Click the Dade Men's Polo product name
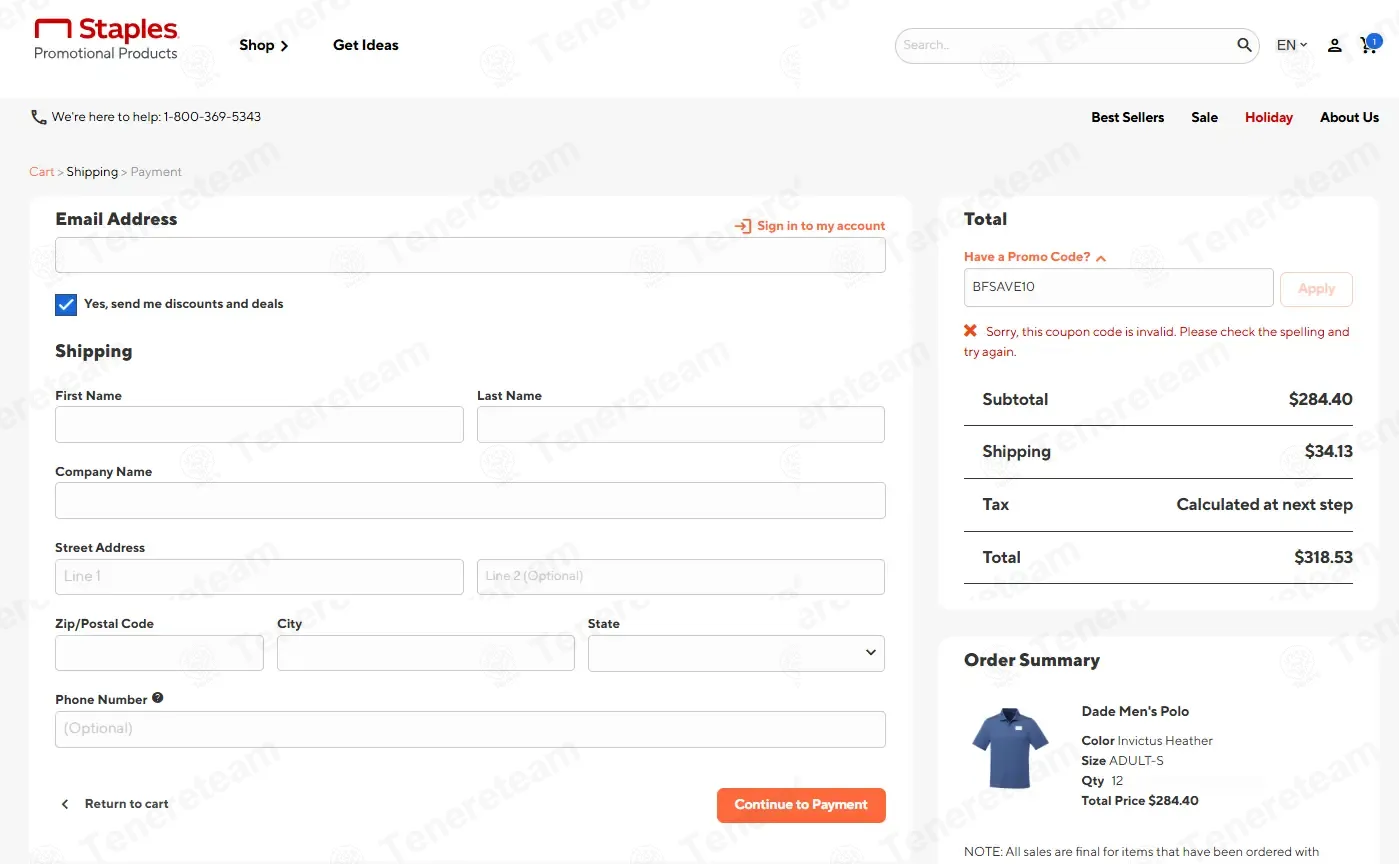Screen dimensions: 1399x864 click(1135, 711)
